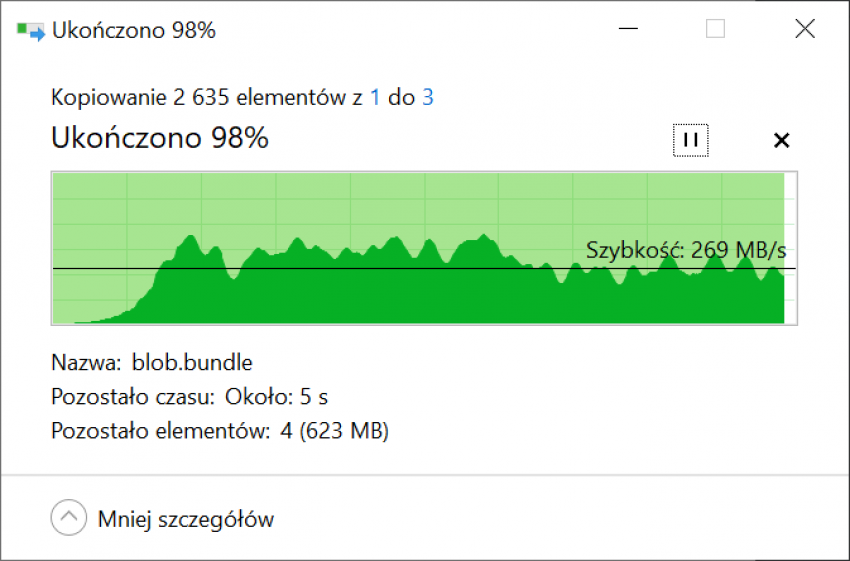Select the file name blob.bundle

(x=192, y=362)
